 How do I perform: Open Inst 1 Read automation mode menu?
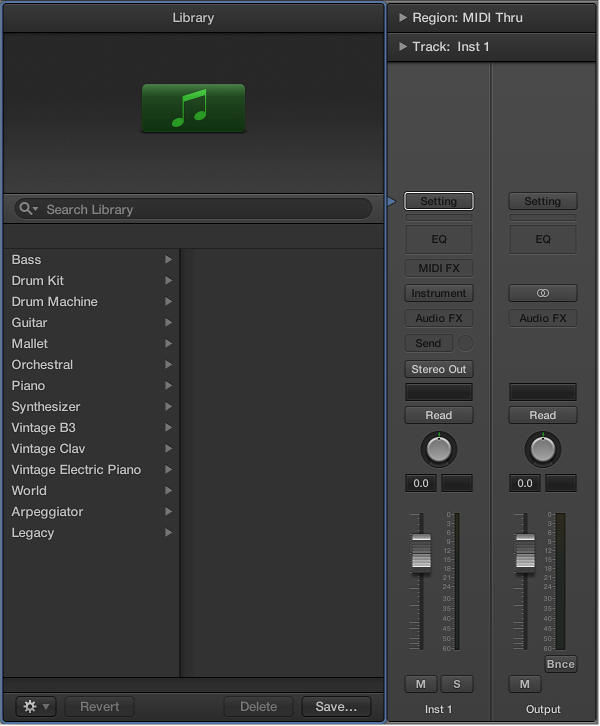[439, 415]
